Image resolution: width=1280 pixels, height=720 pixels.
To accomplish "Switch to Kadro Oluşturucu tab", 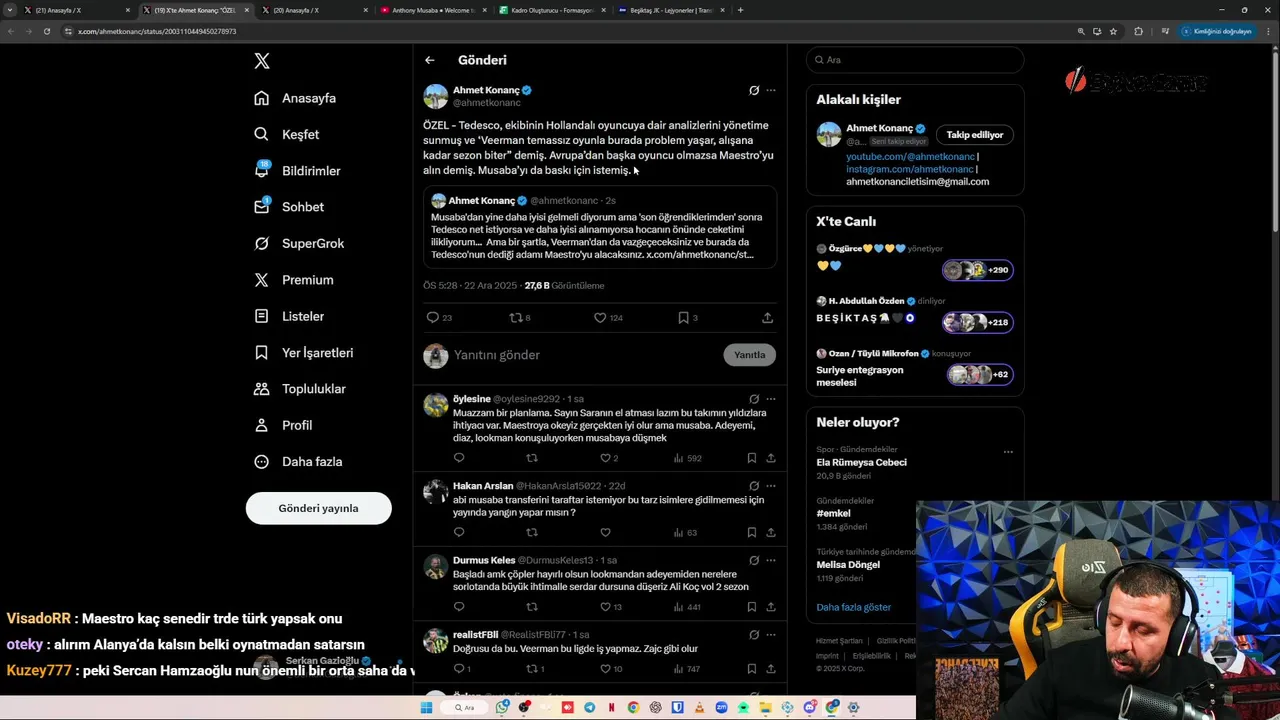I will tap(552, 10).
